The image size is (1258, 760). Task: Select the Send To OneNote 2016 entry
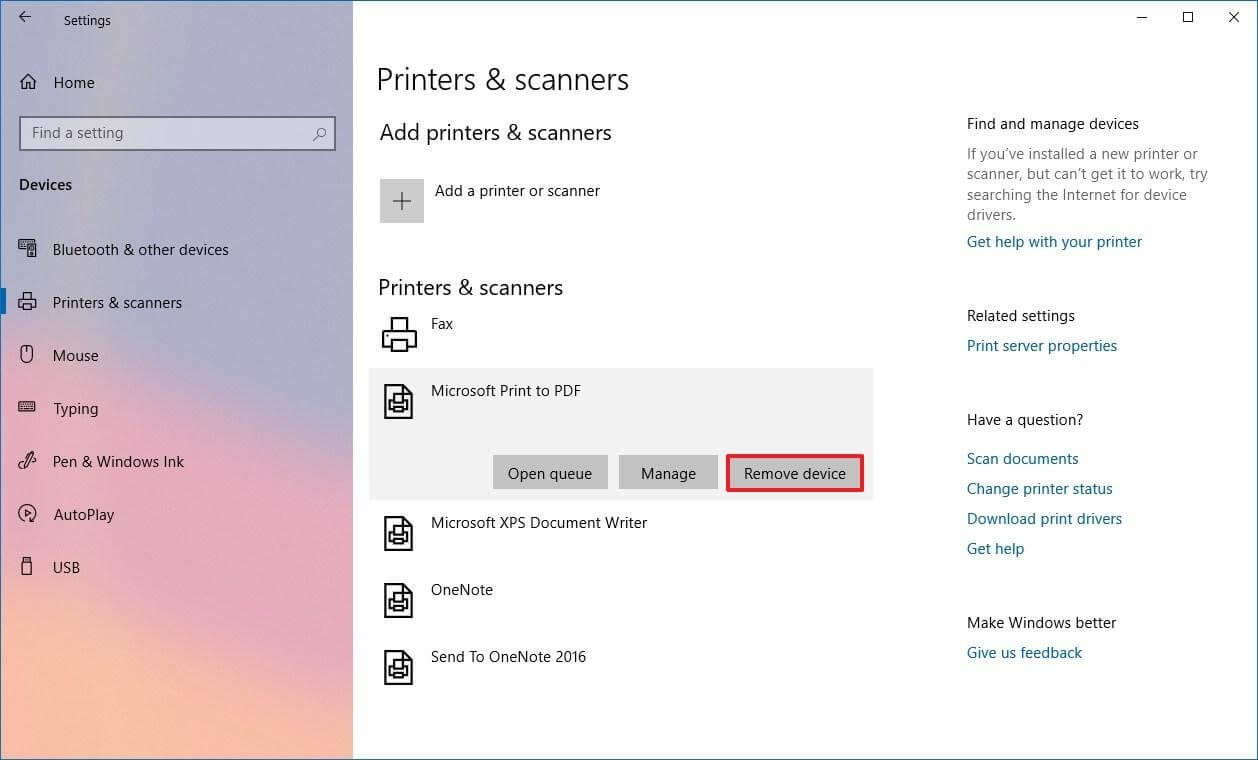tap(399, 667)
